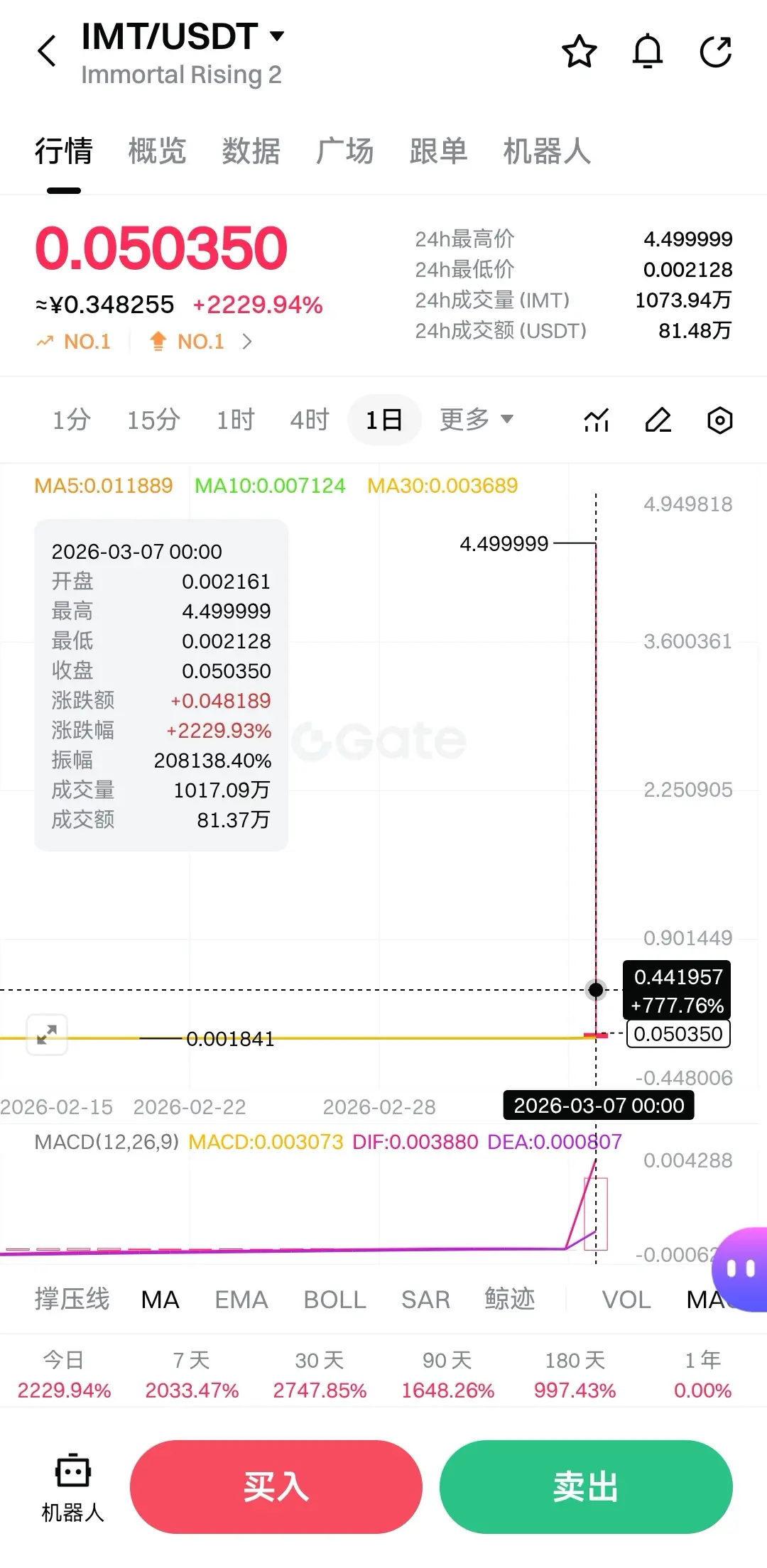Select 90天 1648.26% performance
This screenshot has height=1568, width=767.
point(447,1375)
